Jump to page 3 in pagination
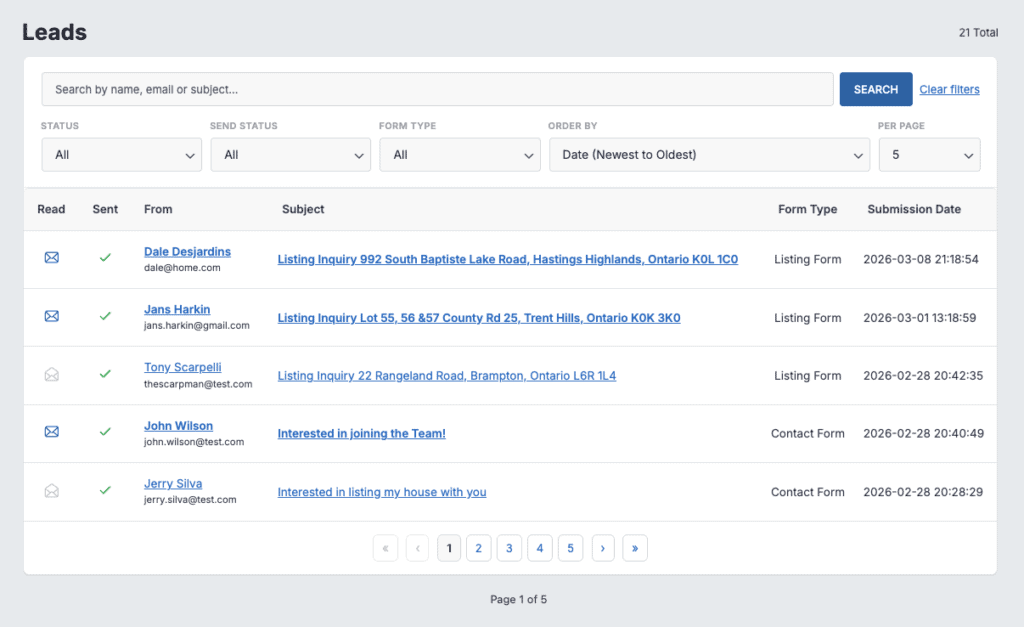The width and height of the screenshot is (1024, 627). (509, 548)
